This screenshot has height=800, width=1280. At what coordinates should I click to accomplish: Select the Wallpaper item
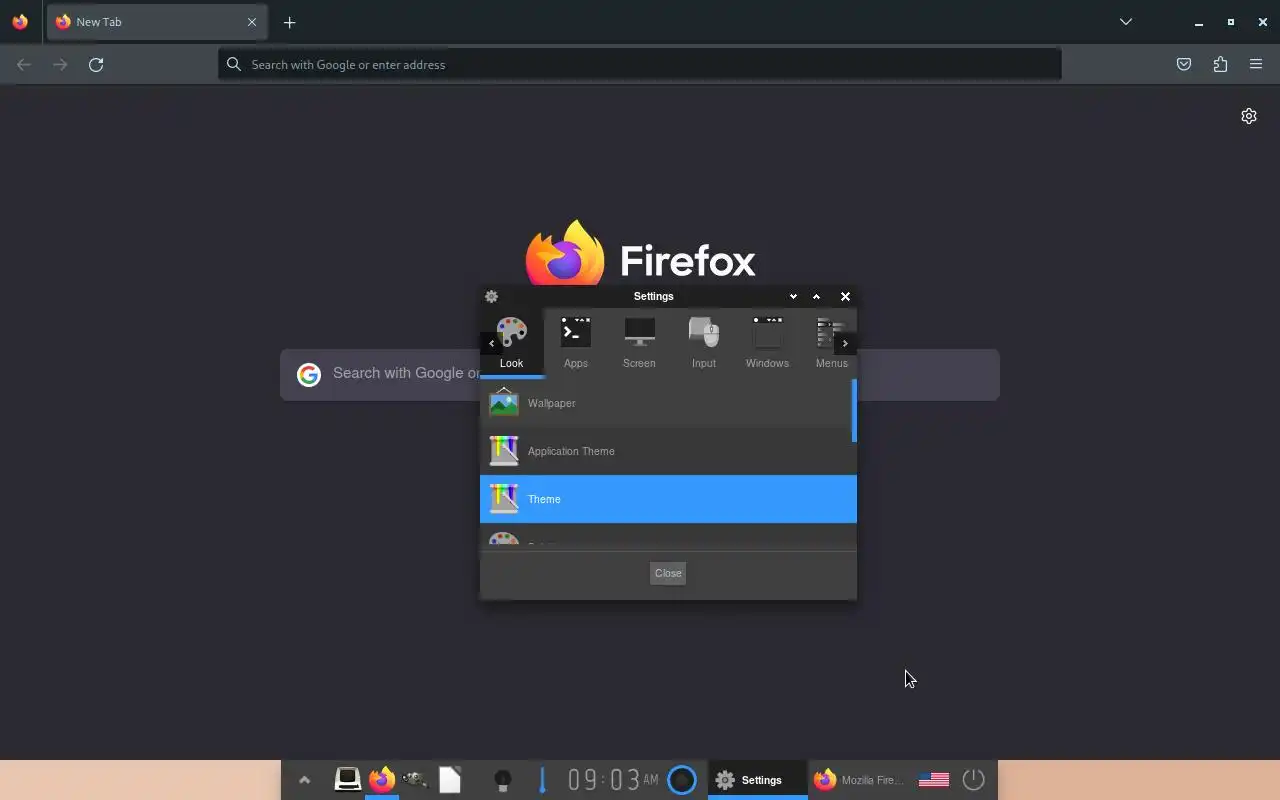click(665, 403)
